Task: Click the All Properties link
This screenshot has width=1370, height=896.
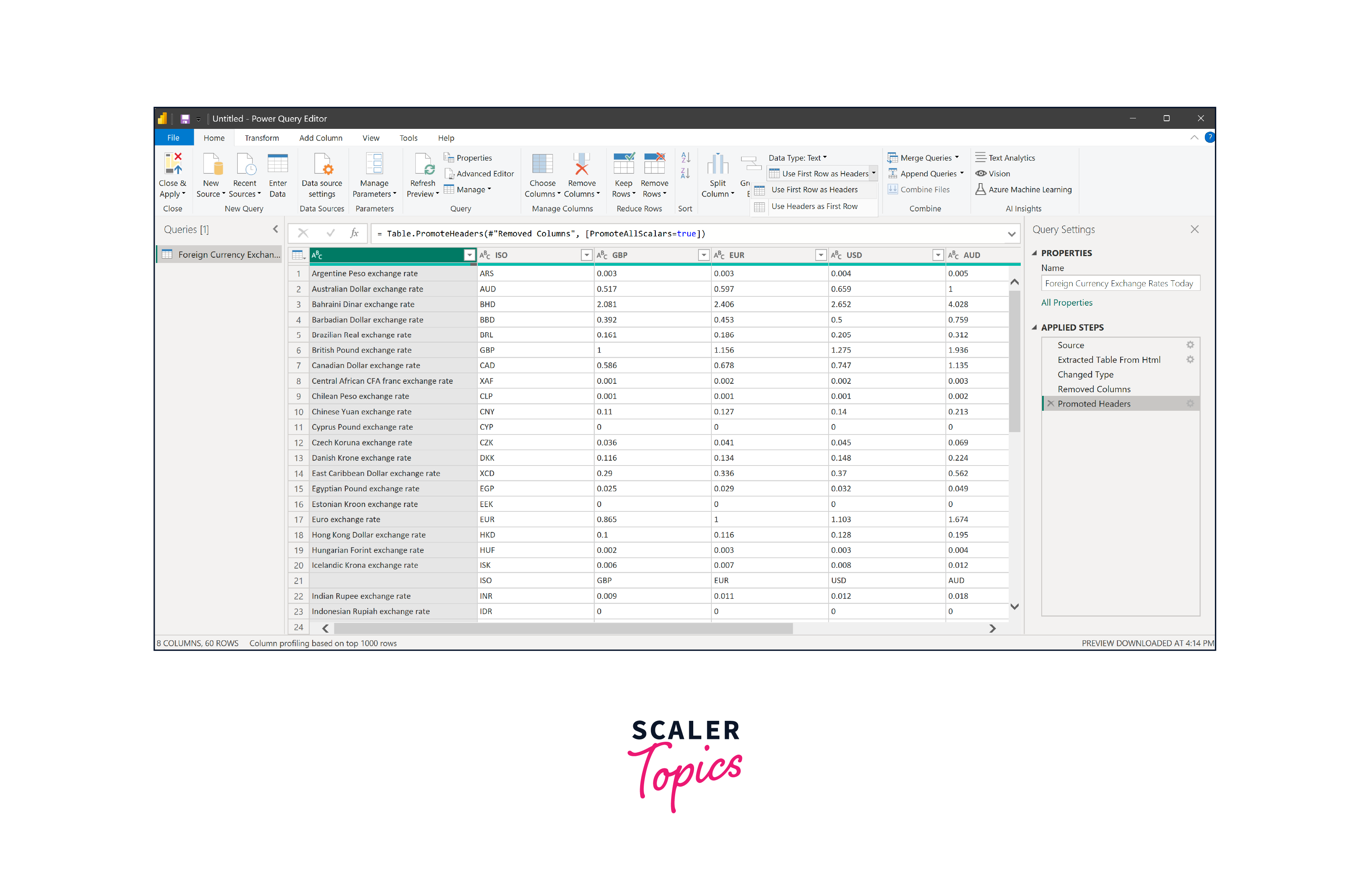Action: [1066, 303]
